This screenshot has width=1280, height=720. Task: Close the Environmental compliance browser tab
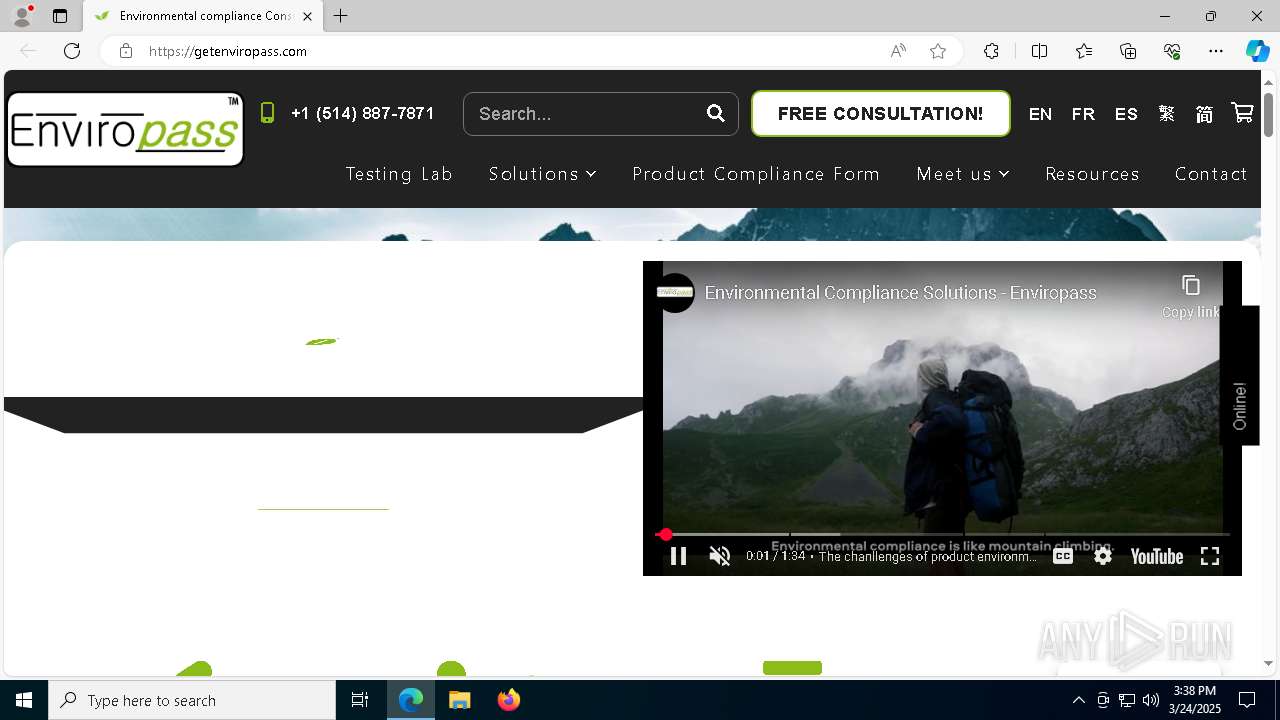tap(307, 16)
